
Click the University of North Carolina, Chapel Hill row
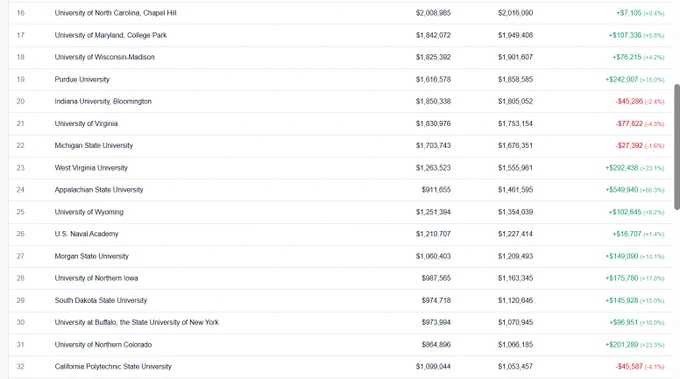pyautogui.click(x=340, y=13)
